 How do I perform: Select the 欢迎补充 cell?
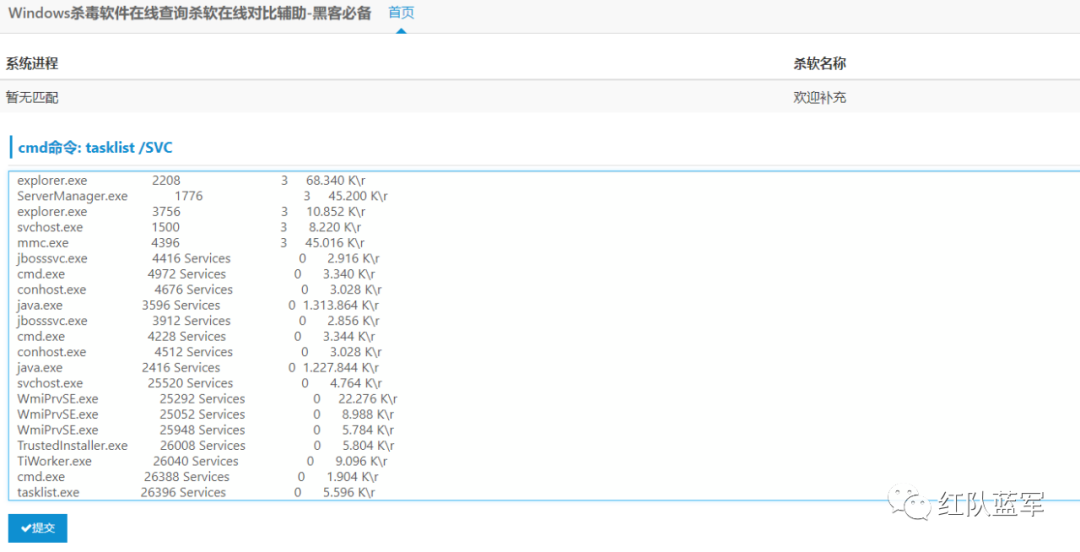[820, 97]
